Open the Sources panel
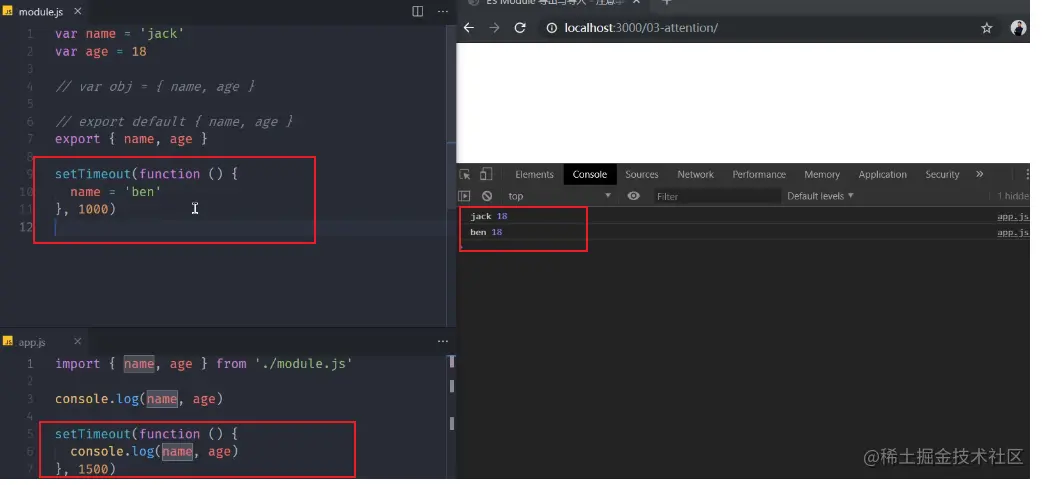The image size is (1042, 485). (x=641, y=175)
